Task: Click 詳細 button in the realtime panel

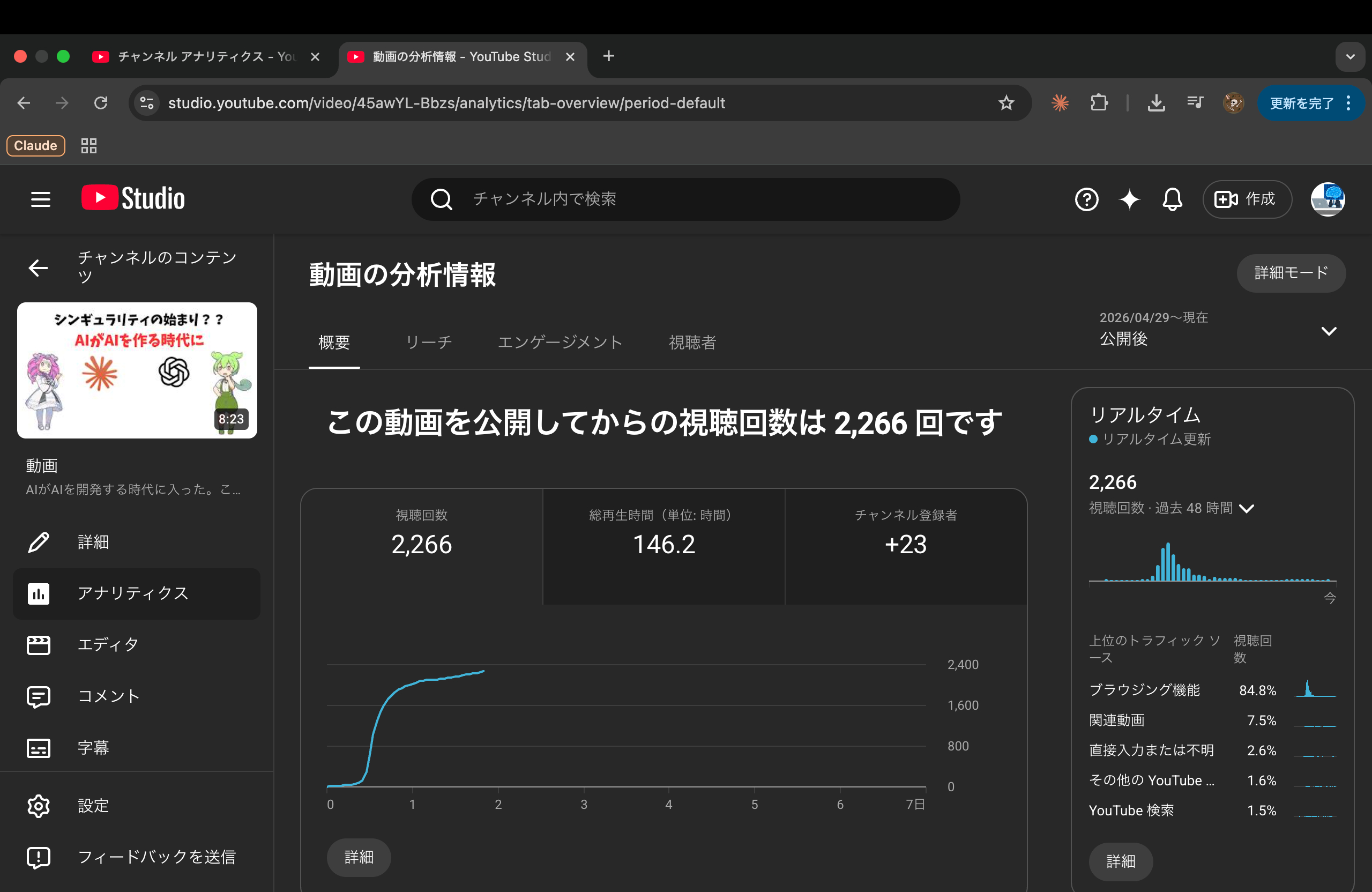Action: [x=1121, y=861]
